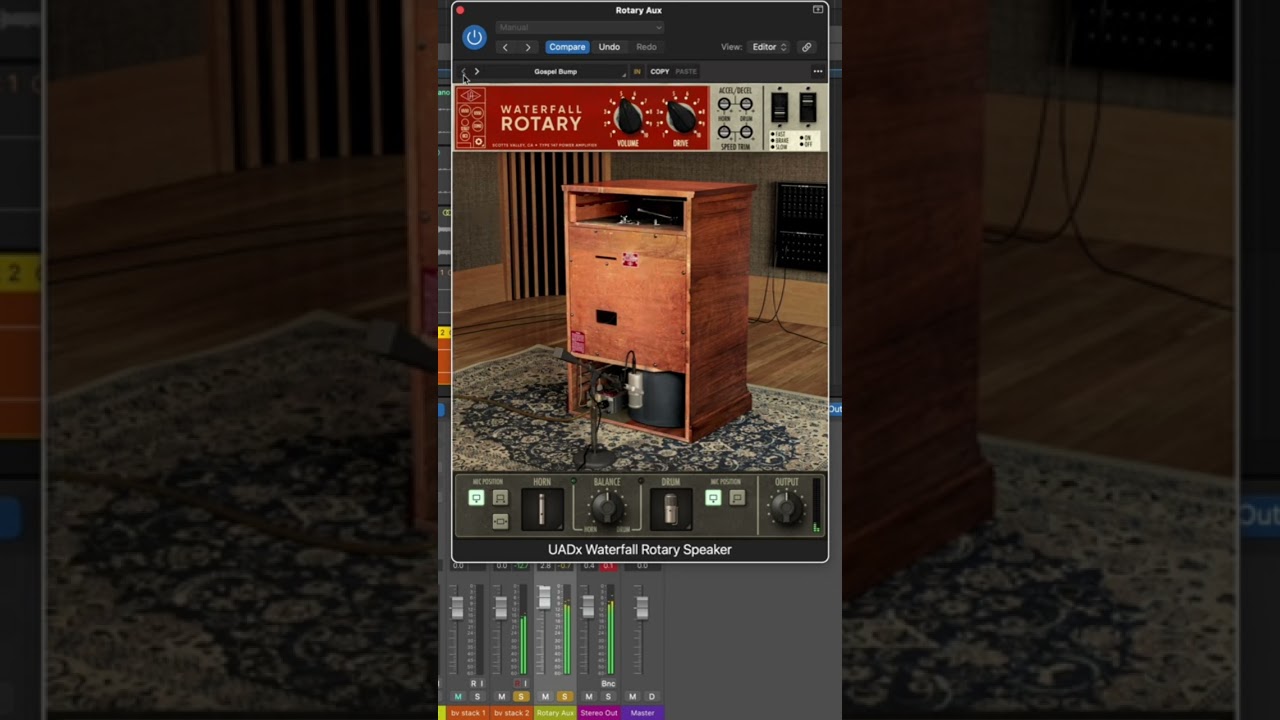Click input monitoring I on bv stack 1

point(482,683)
